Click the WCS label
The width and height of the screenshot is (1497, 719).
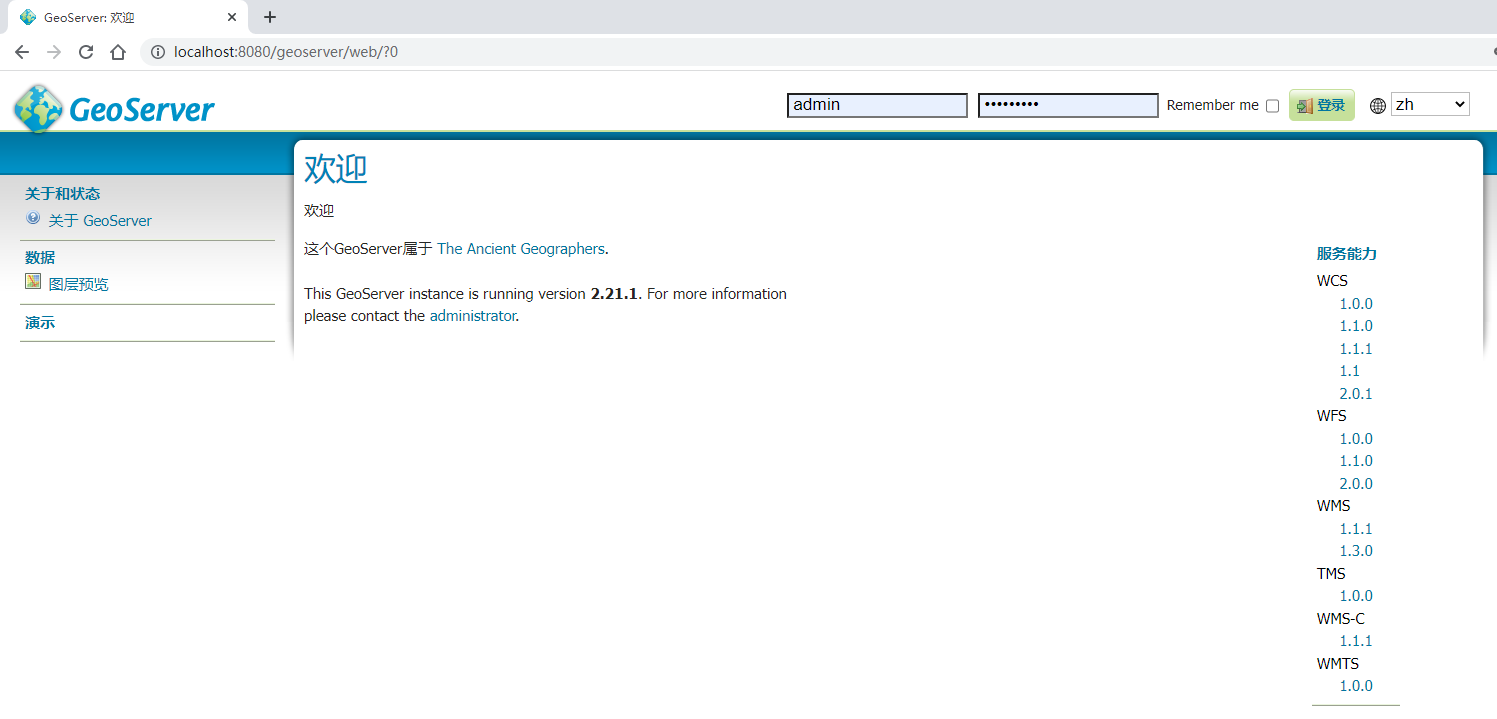click(x=1332, y=281)
